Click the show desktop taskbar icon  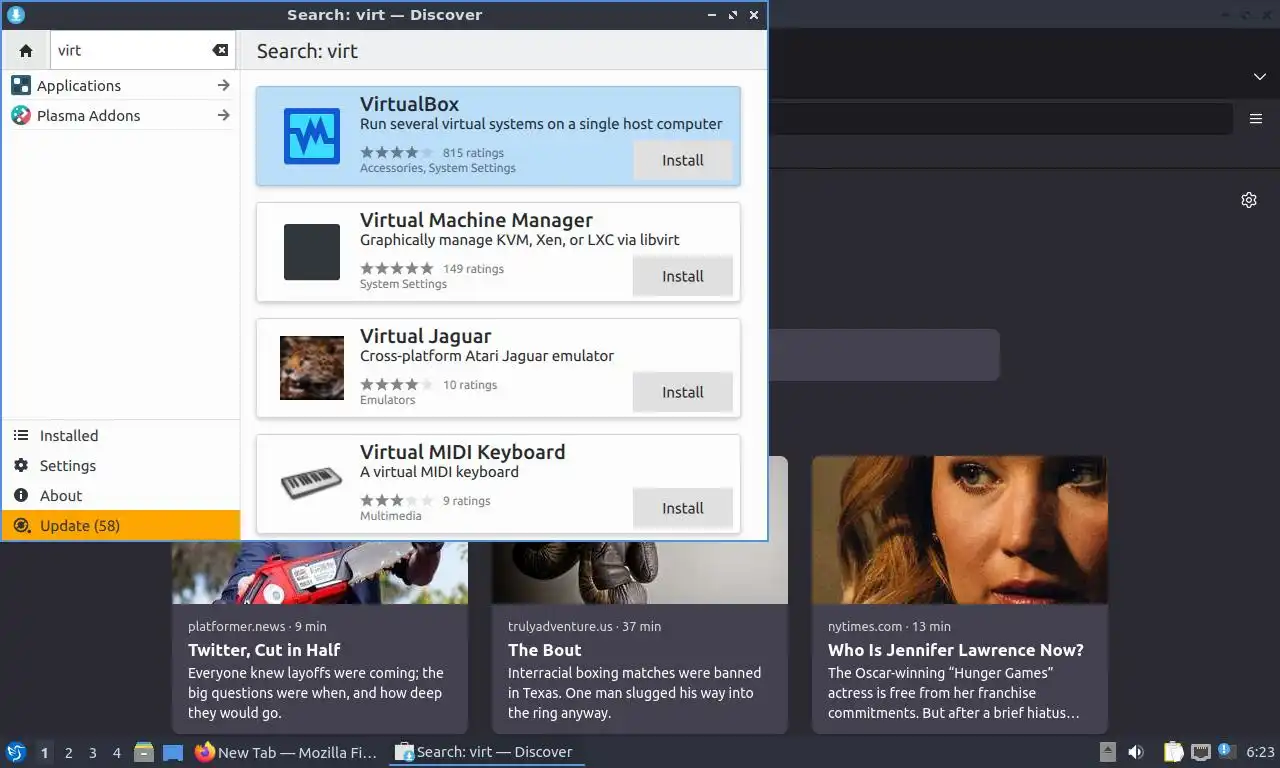[173, 752]
